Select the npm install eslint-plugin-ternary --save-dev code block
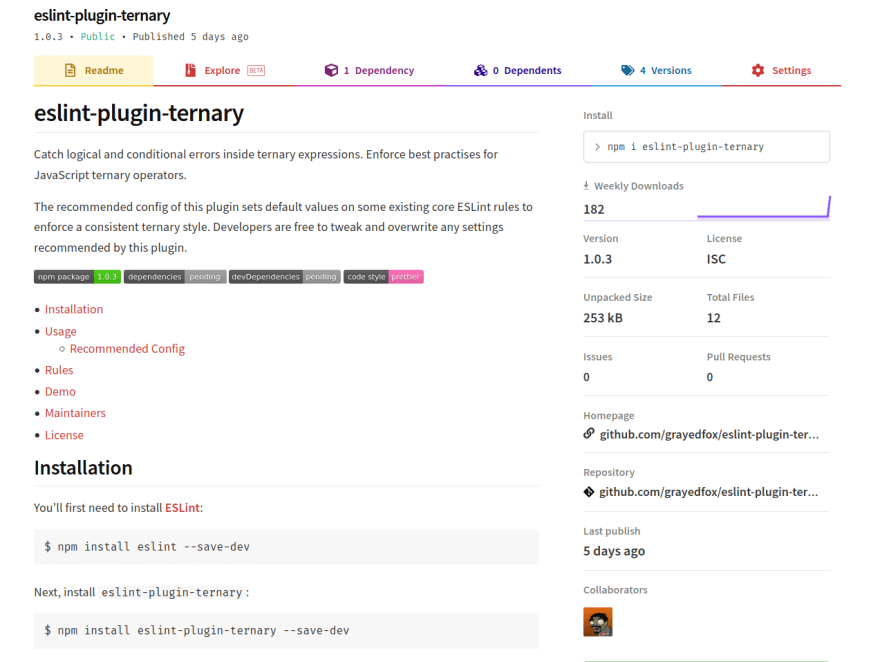 pos(286,631)
